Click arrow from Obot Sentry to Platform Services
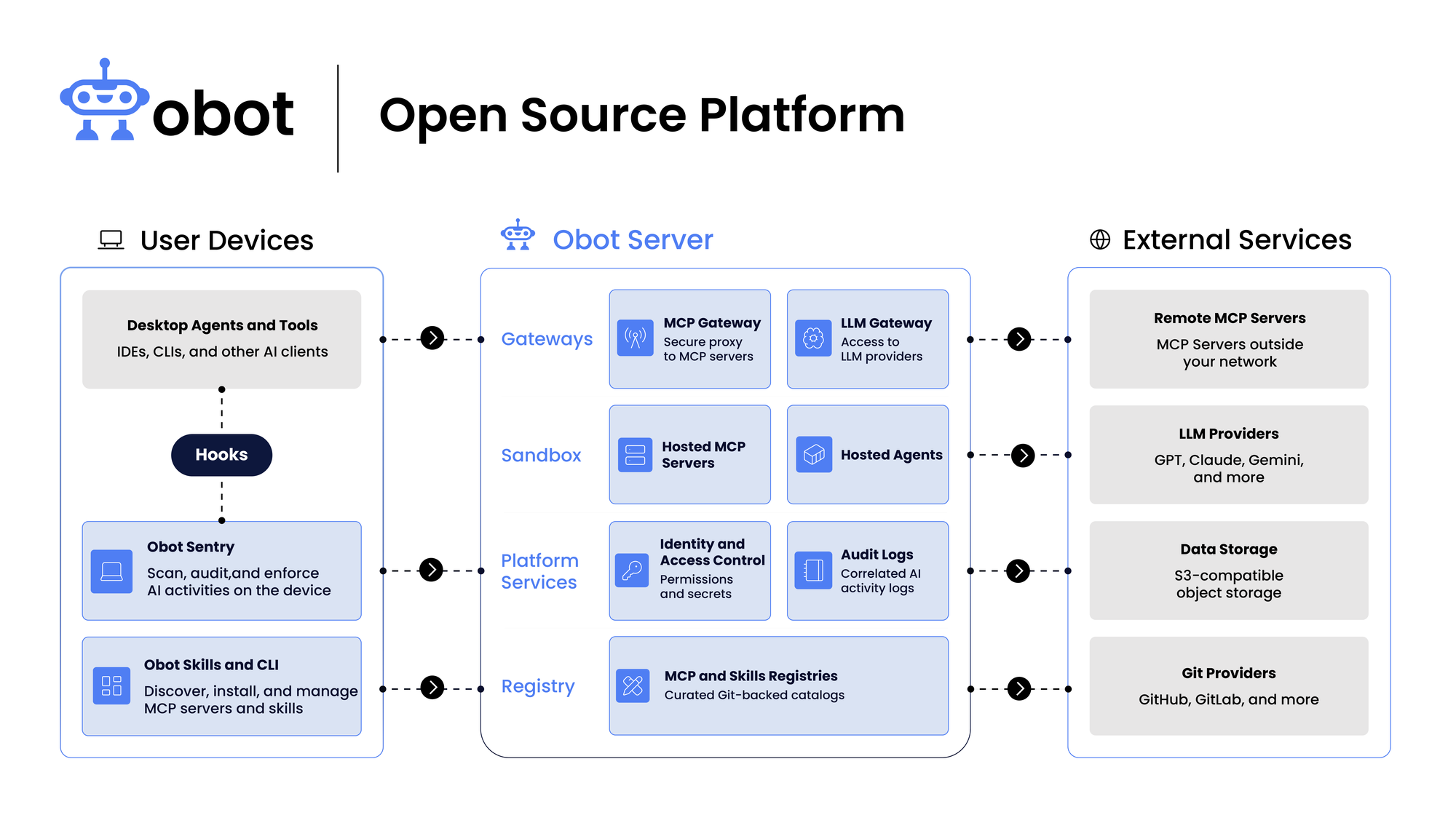Viewport: 1456px width, 823px height. tap(432, 570)
